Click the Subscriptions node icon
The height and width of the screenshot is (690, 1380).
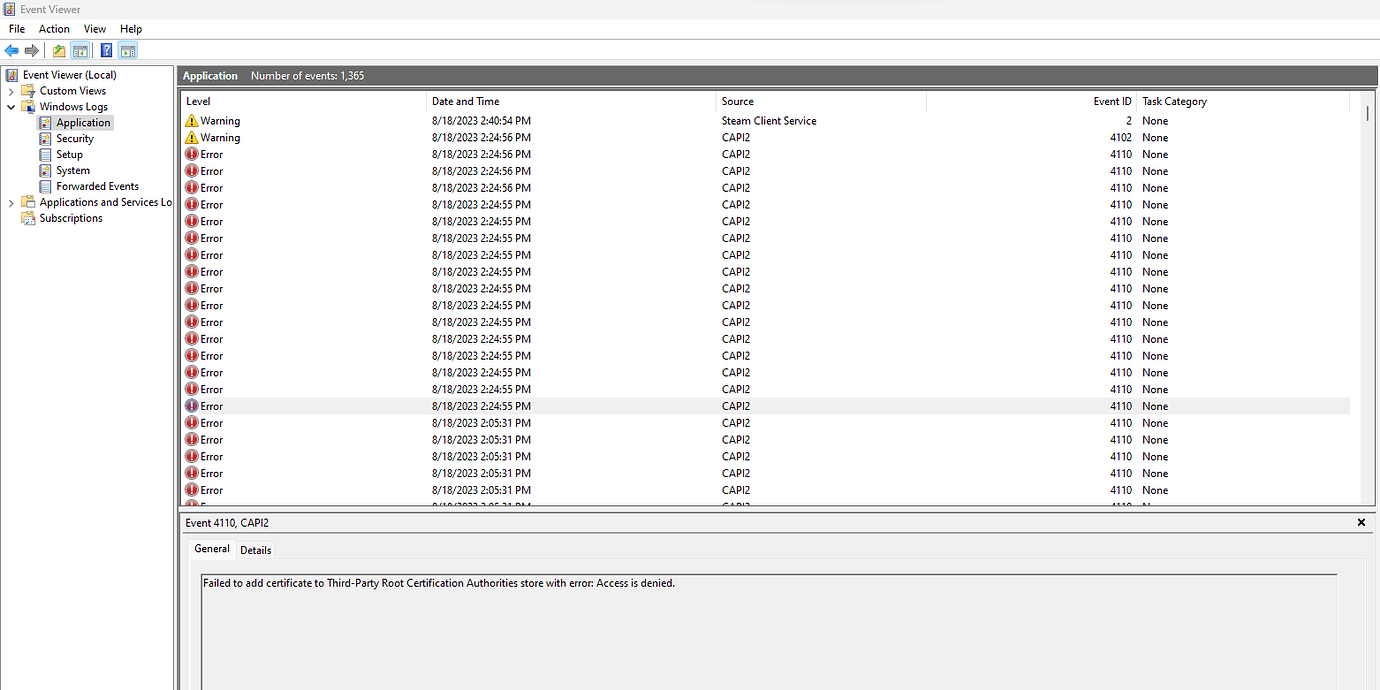[28, 218]
